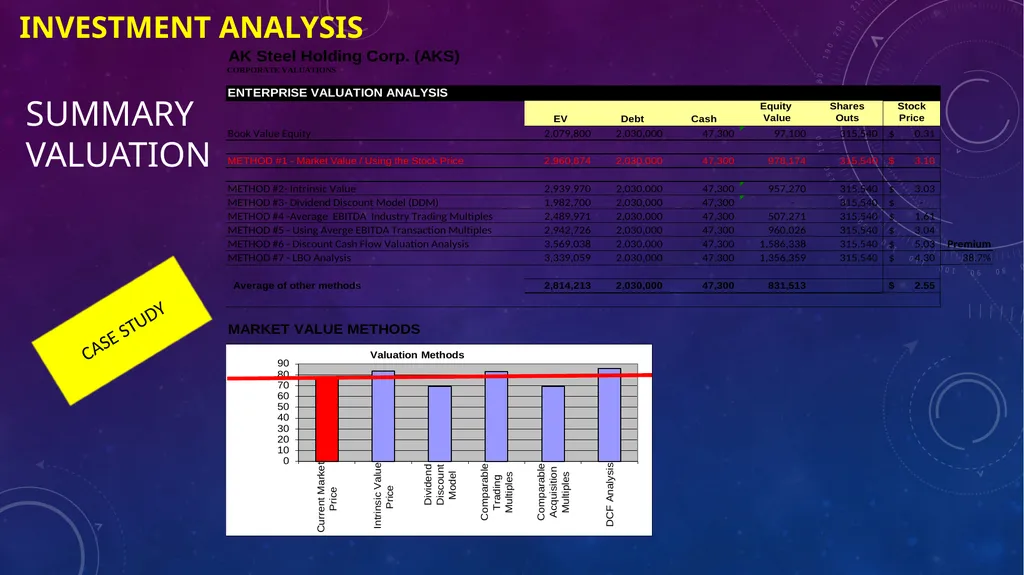Image resolution: width=1024 pixels, height=575 pixels.
Task: Click 'ENTERPRISE VALUATION ANALYSIS' black header bar
Action: tap(583, 93)
